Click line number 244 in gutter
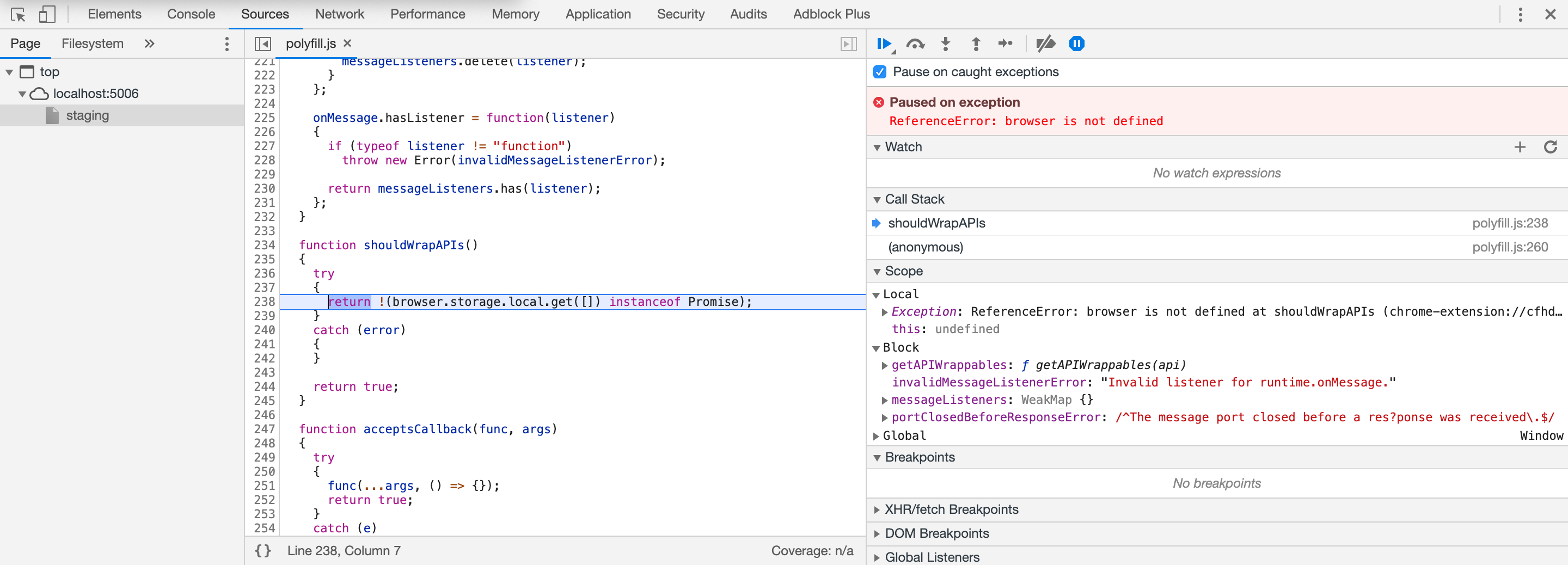 [x=264, y=386]
